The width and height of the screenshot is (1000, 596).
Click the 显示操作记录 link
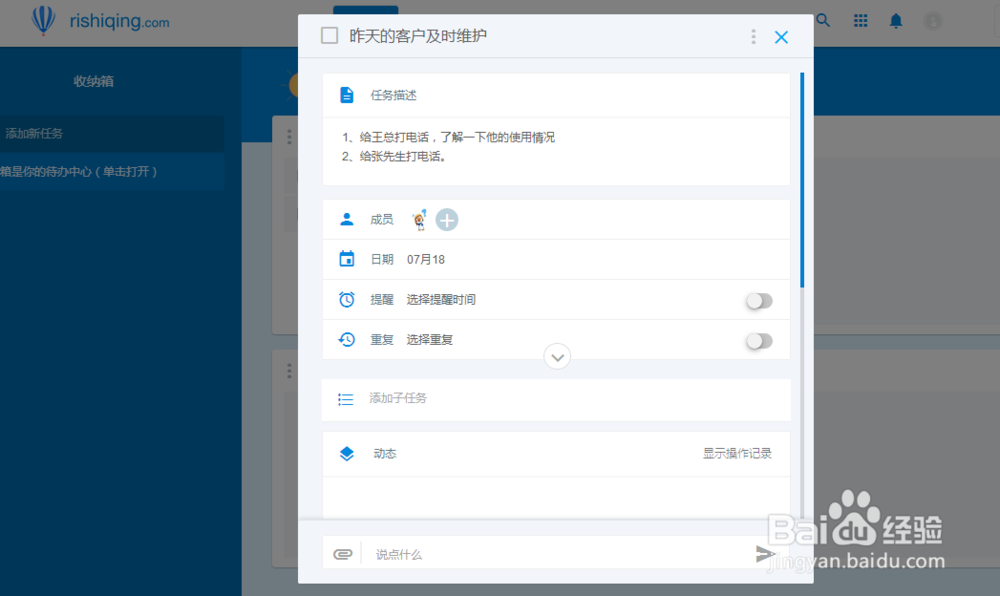click(737, 453)
